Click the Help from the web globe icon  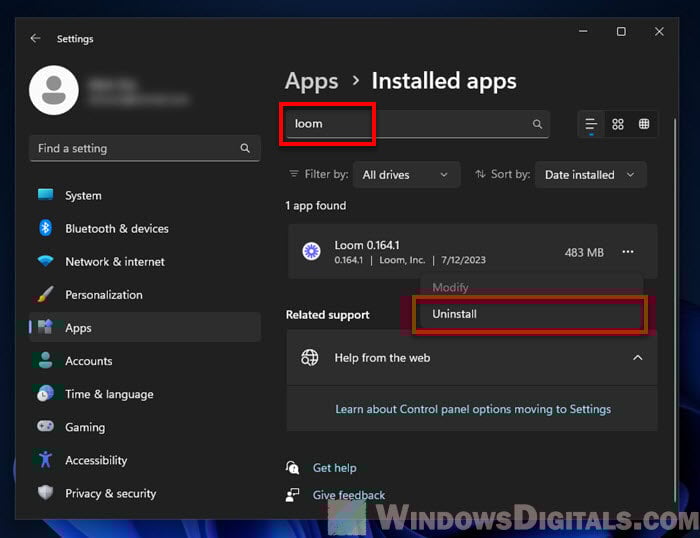coord(310,358)
